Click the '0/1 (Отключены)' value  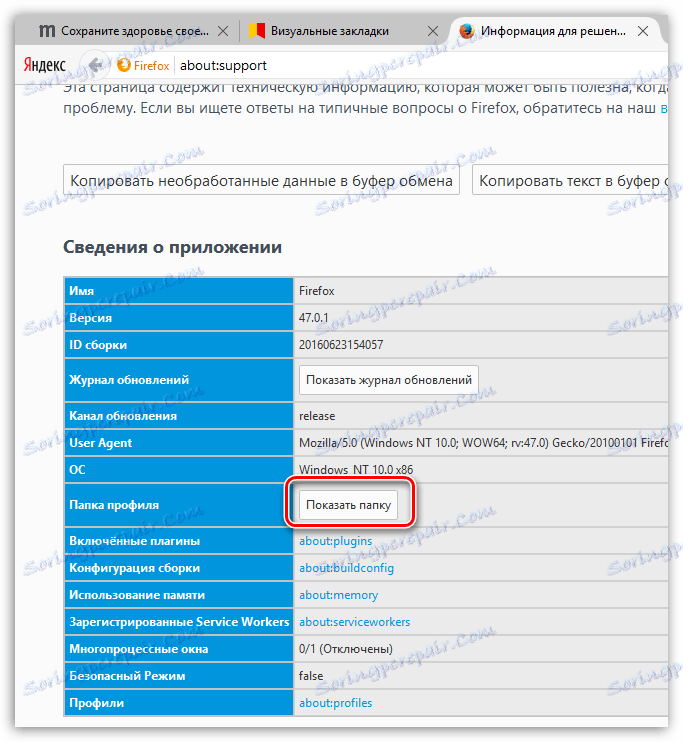point(346,649)
